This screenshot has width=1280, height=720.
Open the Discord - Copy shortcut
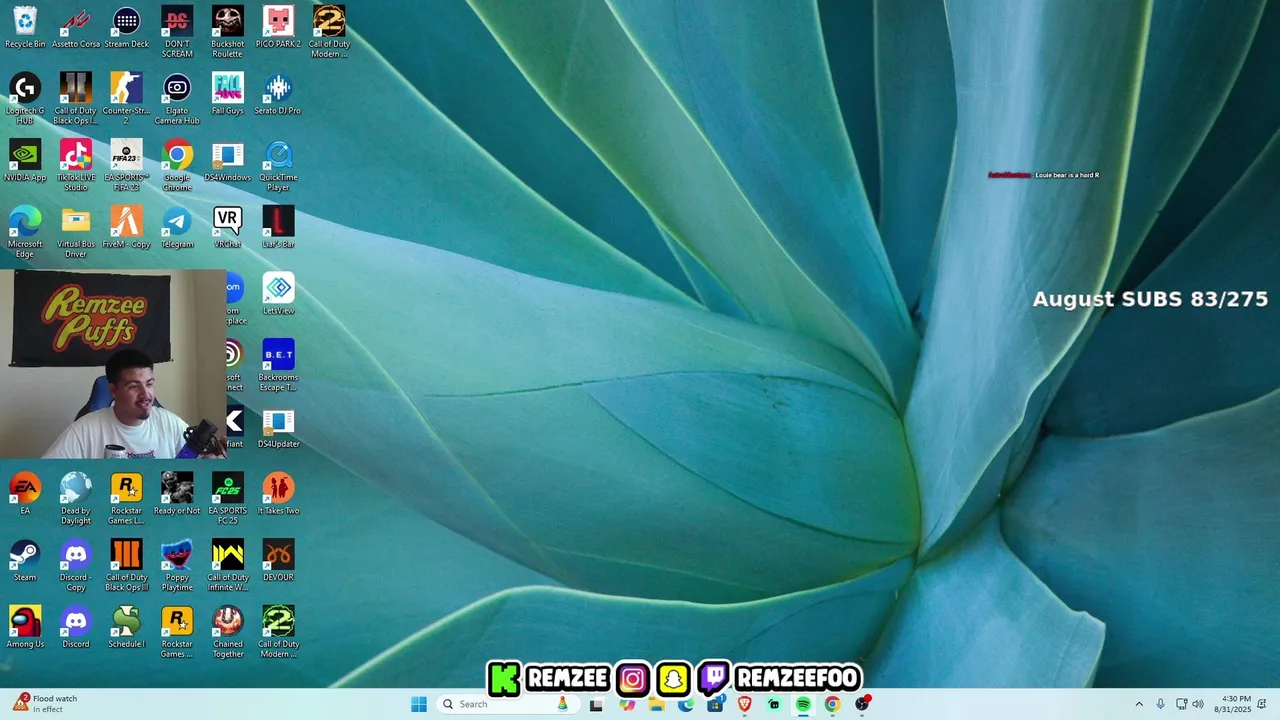tap(76, 566)
